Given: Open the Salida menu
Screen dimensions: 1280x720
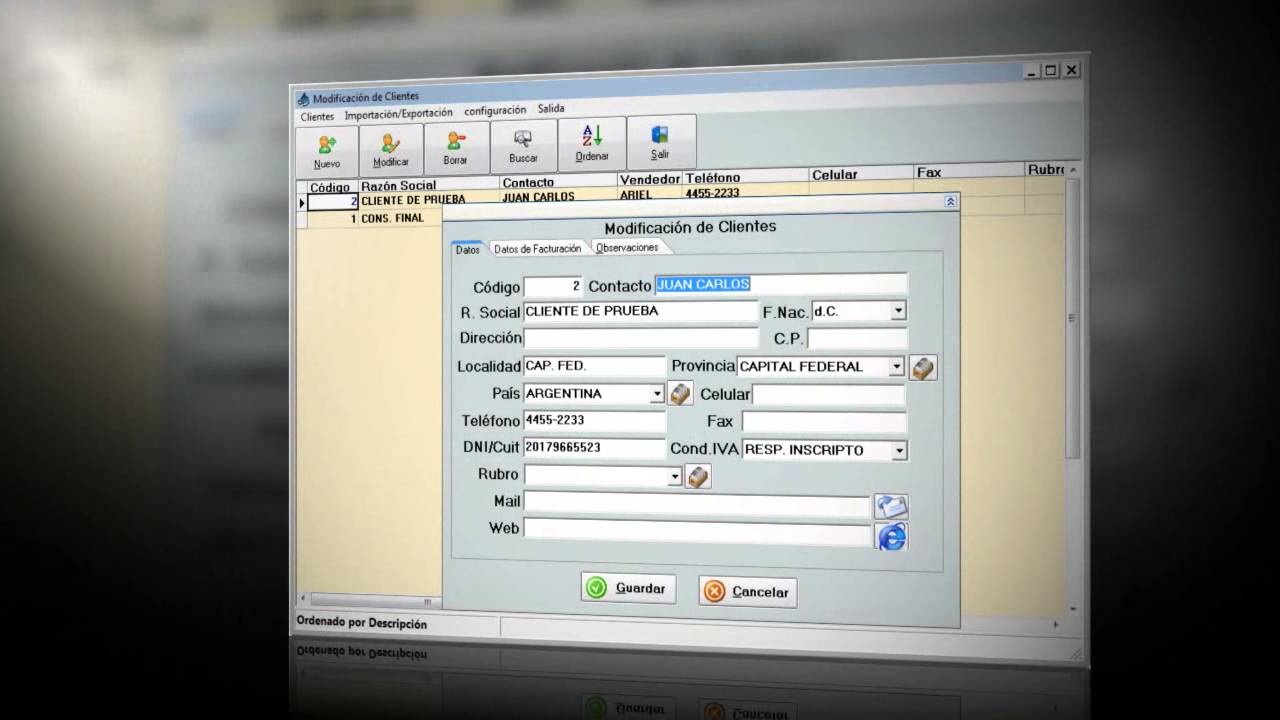Looking at the screenshot, I should pyautogui.click(x=551, y=109).
